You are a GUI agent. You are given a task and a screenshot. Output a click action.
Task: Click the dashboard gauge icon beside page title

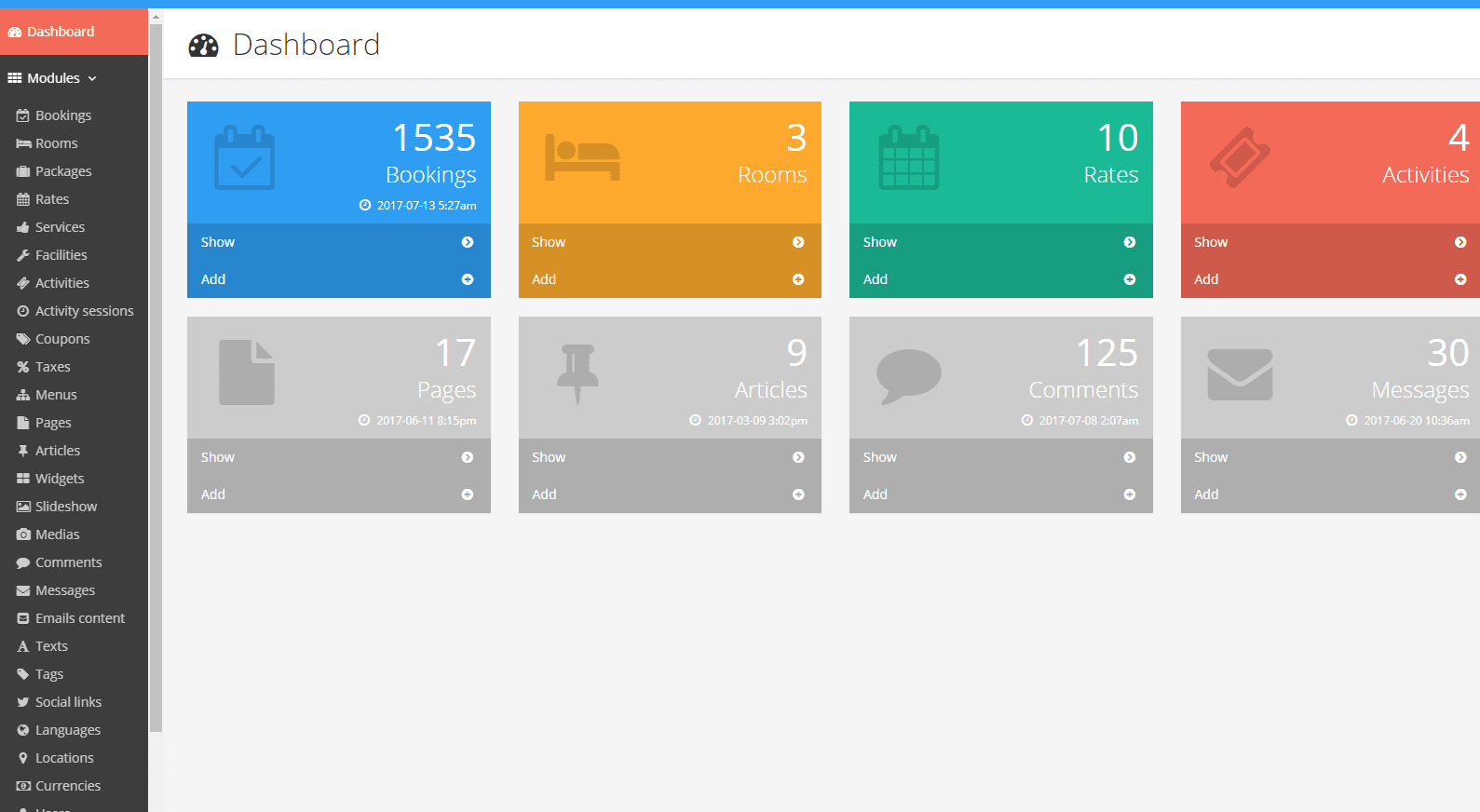(x=203, y=45)
